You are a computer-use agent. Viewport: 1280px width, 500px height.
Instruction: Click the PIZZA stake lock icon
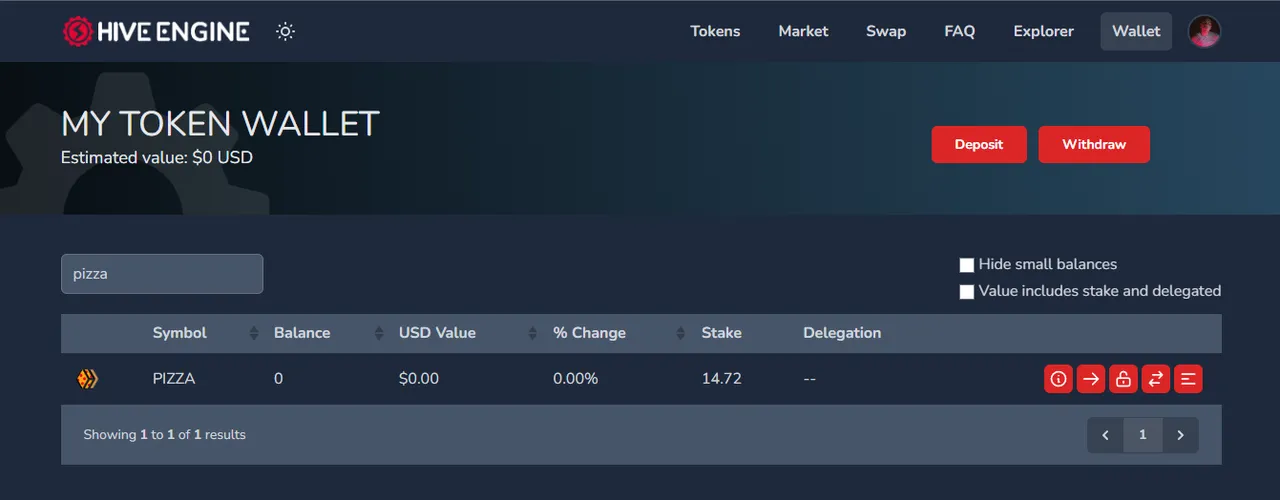pyautogui.click(x=1123, y=379)
